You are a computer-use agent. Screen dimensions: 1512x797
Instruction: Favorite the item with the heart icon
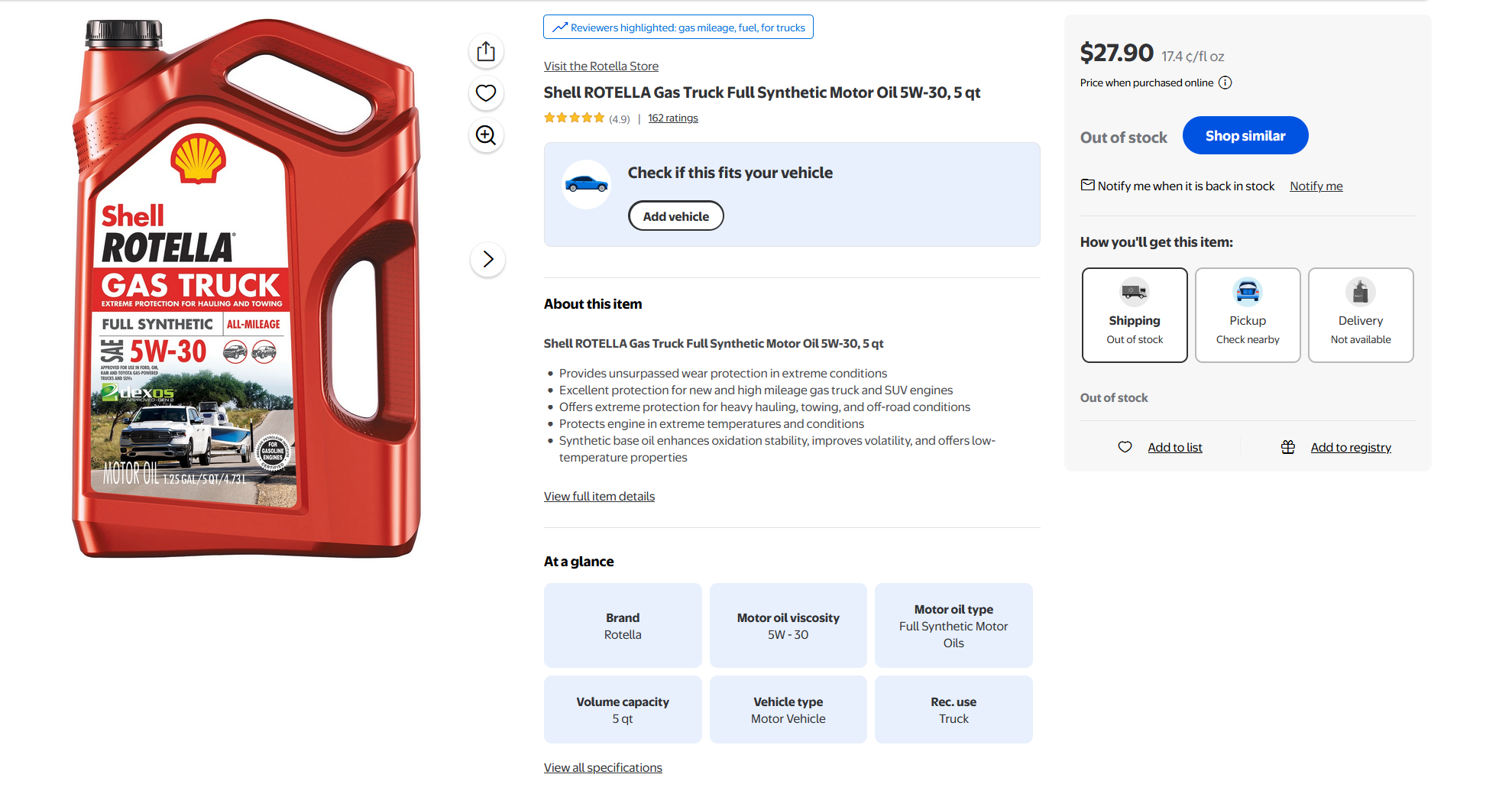coord(486,93)
